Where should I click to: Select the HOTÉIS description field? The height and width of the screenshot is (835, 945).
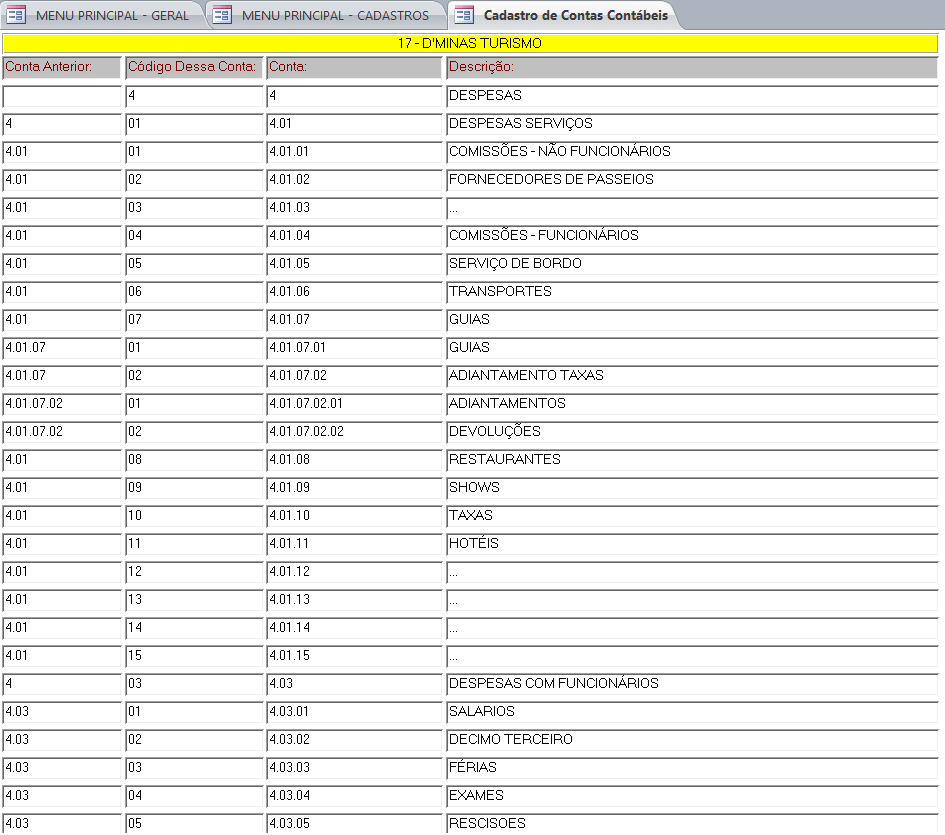coord(690,544)
